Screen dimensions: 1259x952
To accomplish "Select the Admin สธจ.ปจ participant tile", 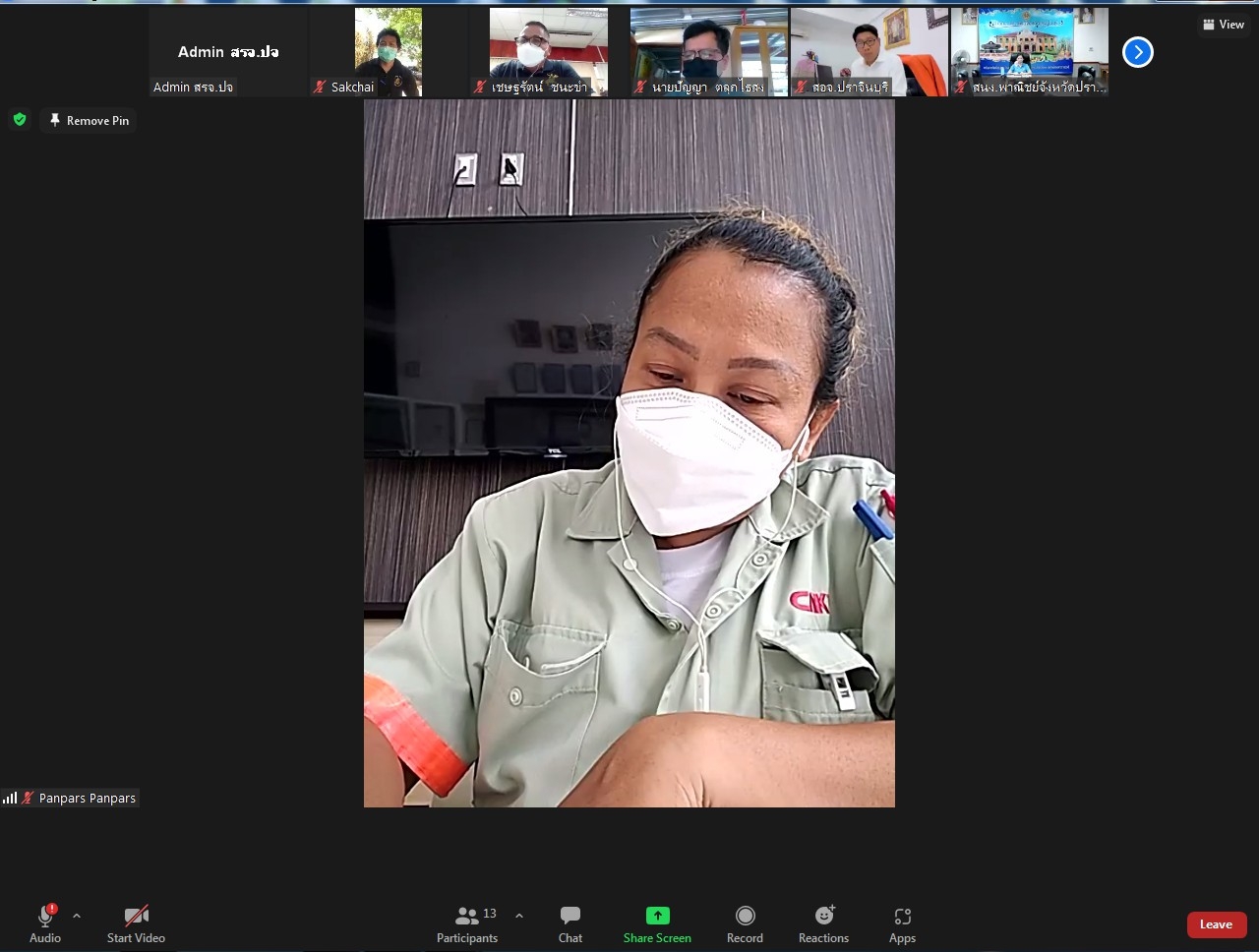I will click(x=228, y=52).
